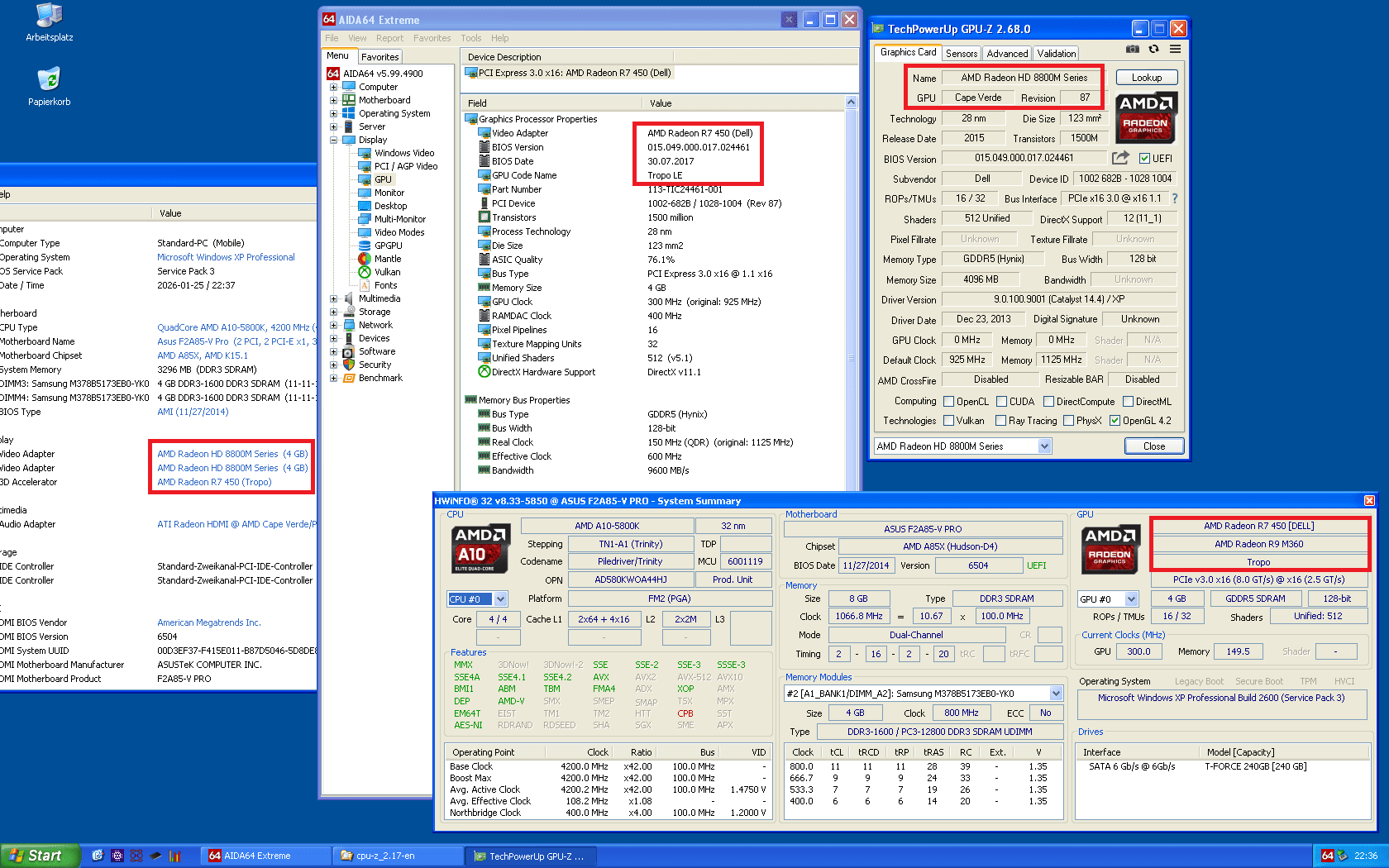The width and height of the screenshot is (1389, 868).
Task: Collapse the Display node in AIDA64 tree
Action: click(x=333, y=140)
